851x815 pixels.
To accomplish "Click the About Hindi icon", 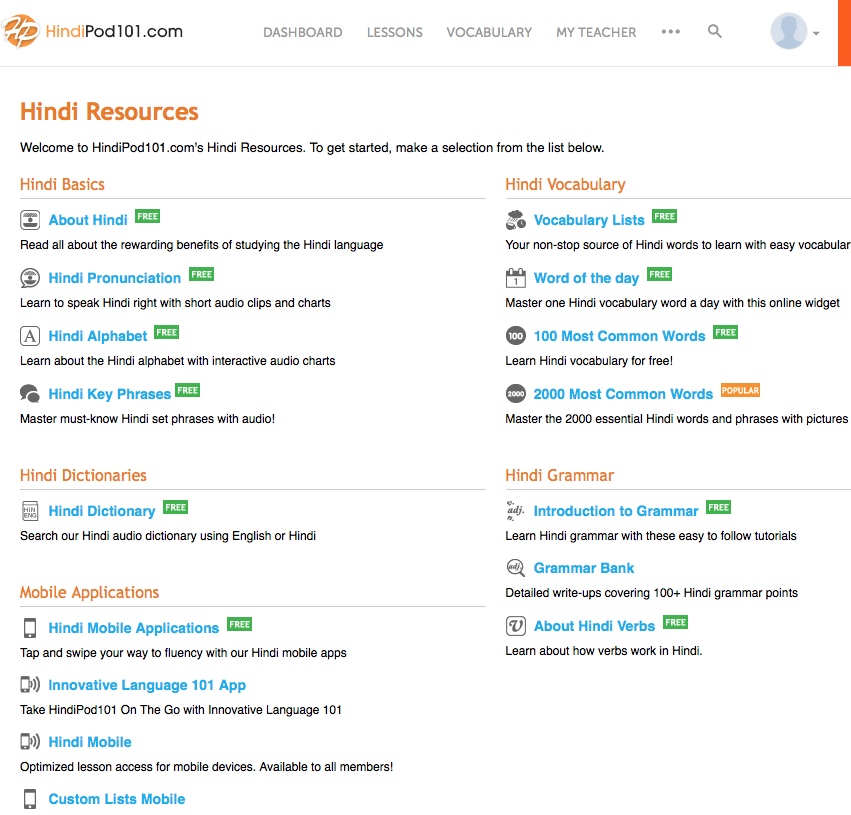I will (30, 220).
